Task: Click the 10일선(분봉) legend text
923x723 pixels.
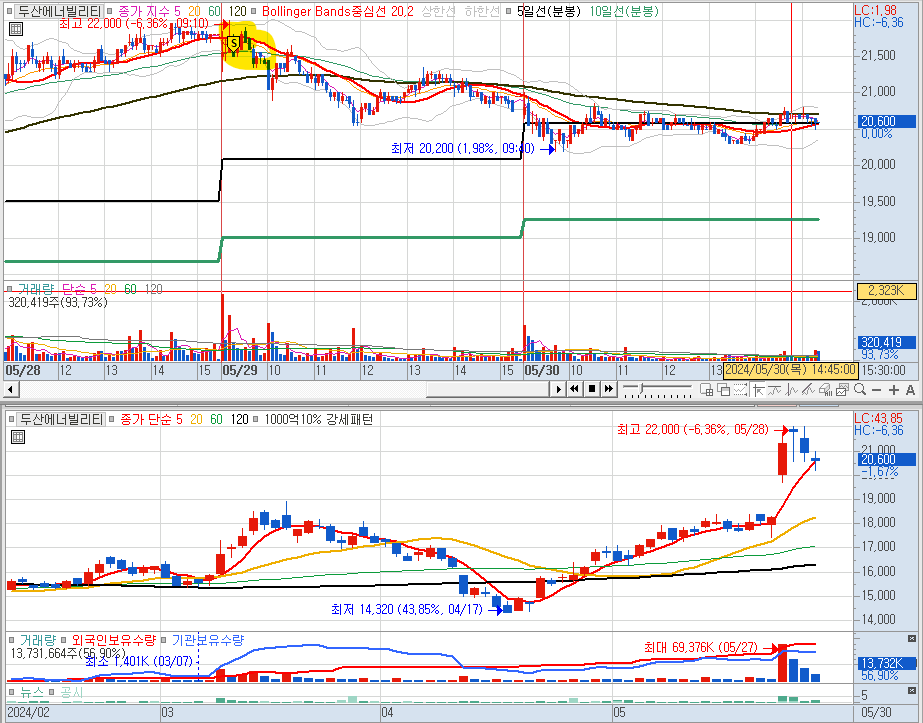Action: pos(624,11)
